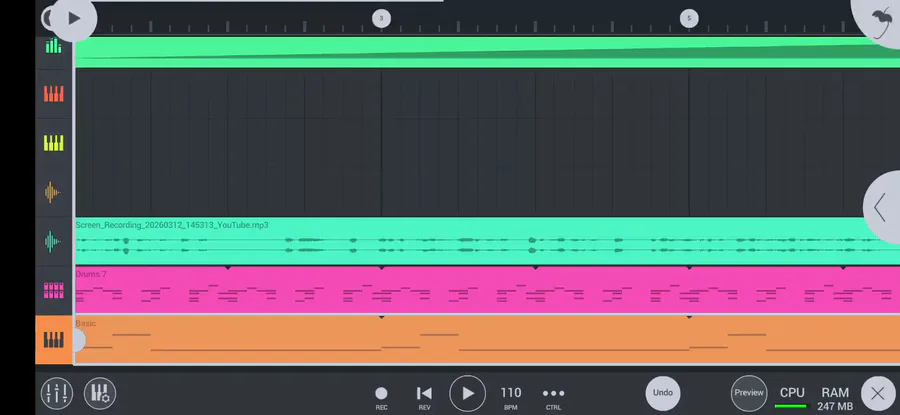Start recording with the REC button

(381, 397)
